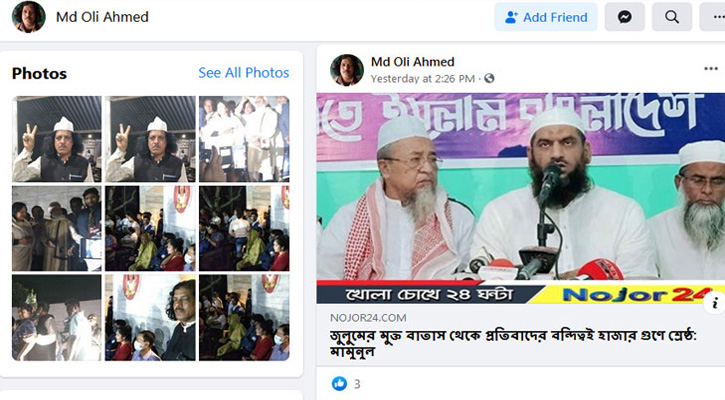Click the blue like reaction icon
The width and height of the screenshot is (725, 400).
[x=339, y=383]
